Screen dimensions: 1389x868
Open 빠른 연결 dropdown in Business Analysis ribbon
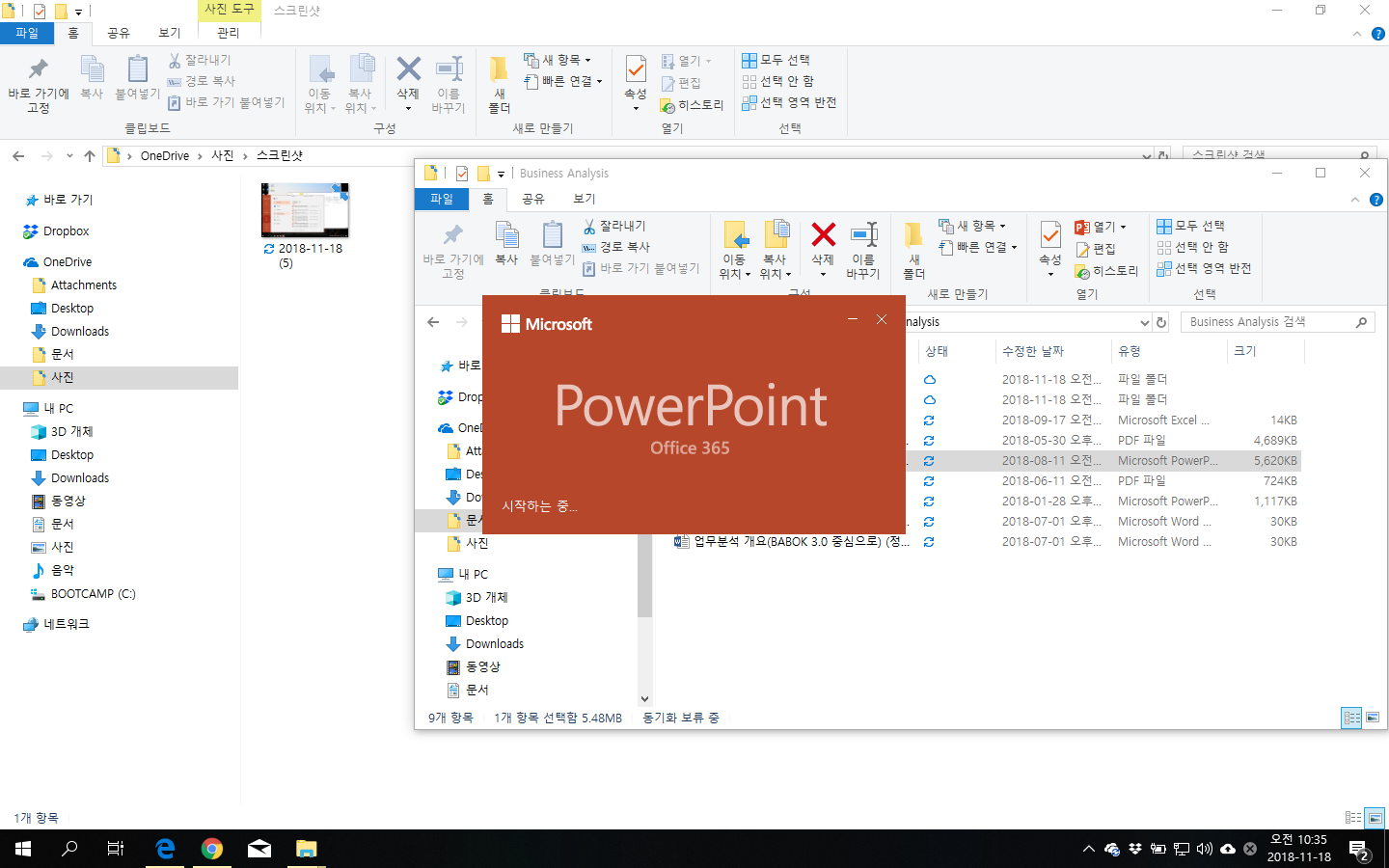[977, 247]
